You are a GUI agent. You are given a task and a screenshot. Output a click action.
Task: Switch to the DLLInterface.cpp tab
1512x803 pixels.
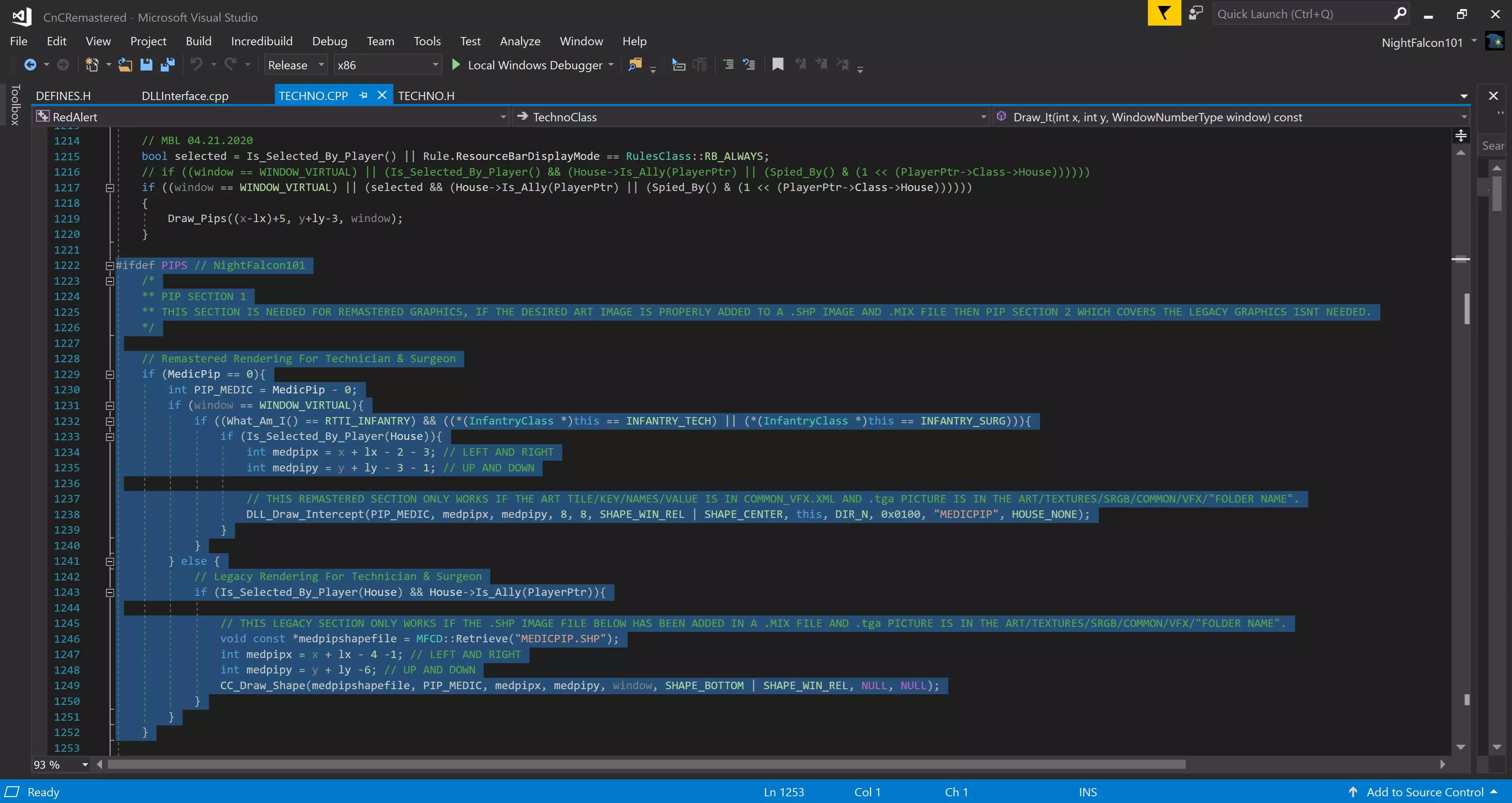point(185,96)
